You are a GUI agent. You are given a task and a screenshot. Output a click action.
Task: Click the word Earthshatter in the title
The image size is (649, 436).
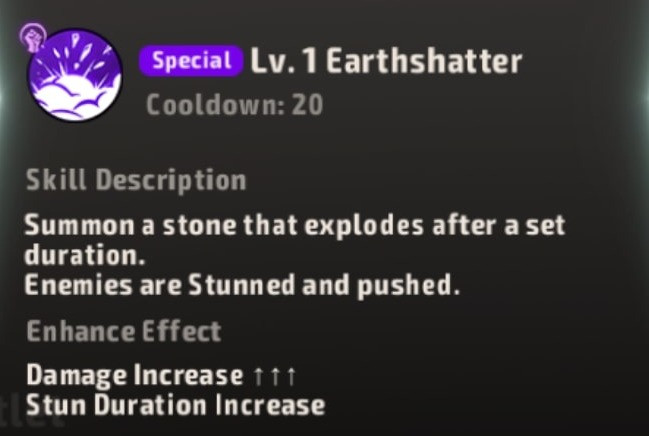[x=424, y=61]
